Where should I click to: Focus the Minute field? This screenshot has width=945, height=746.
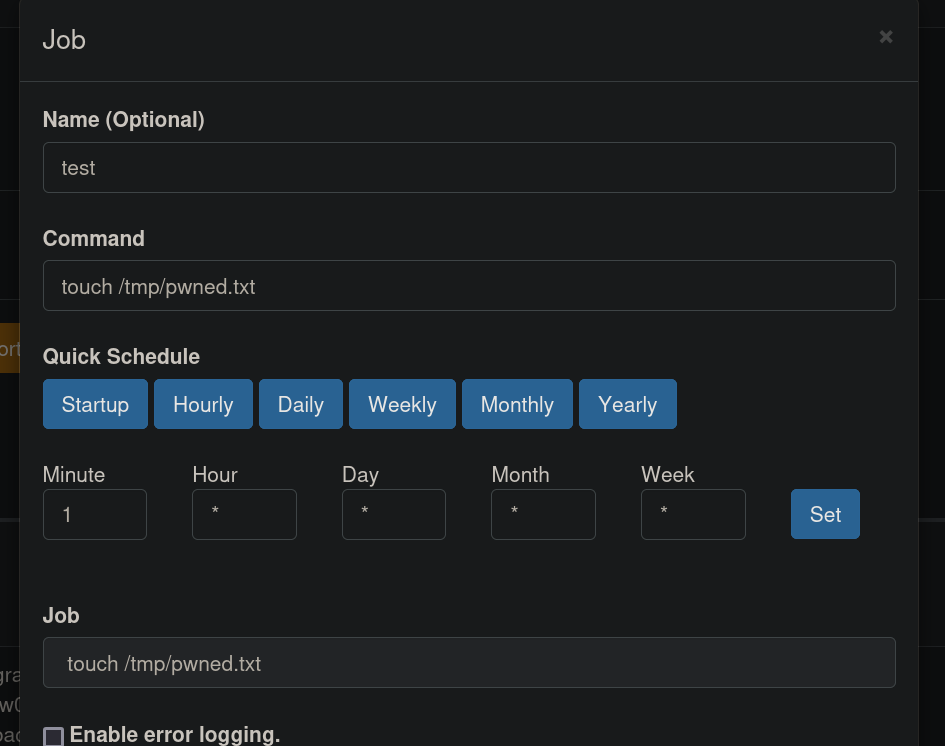(x=95, y=515)
